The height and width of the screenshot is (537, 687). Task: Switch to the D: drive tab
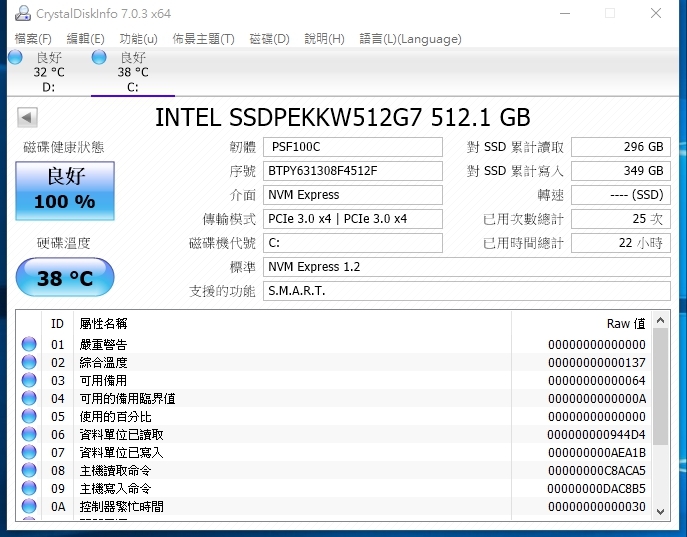[x=49, y=72]
